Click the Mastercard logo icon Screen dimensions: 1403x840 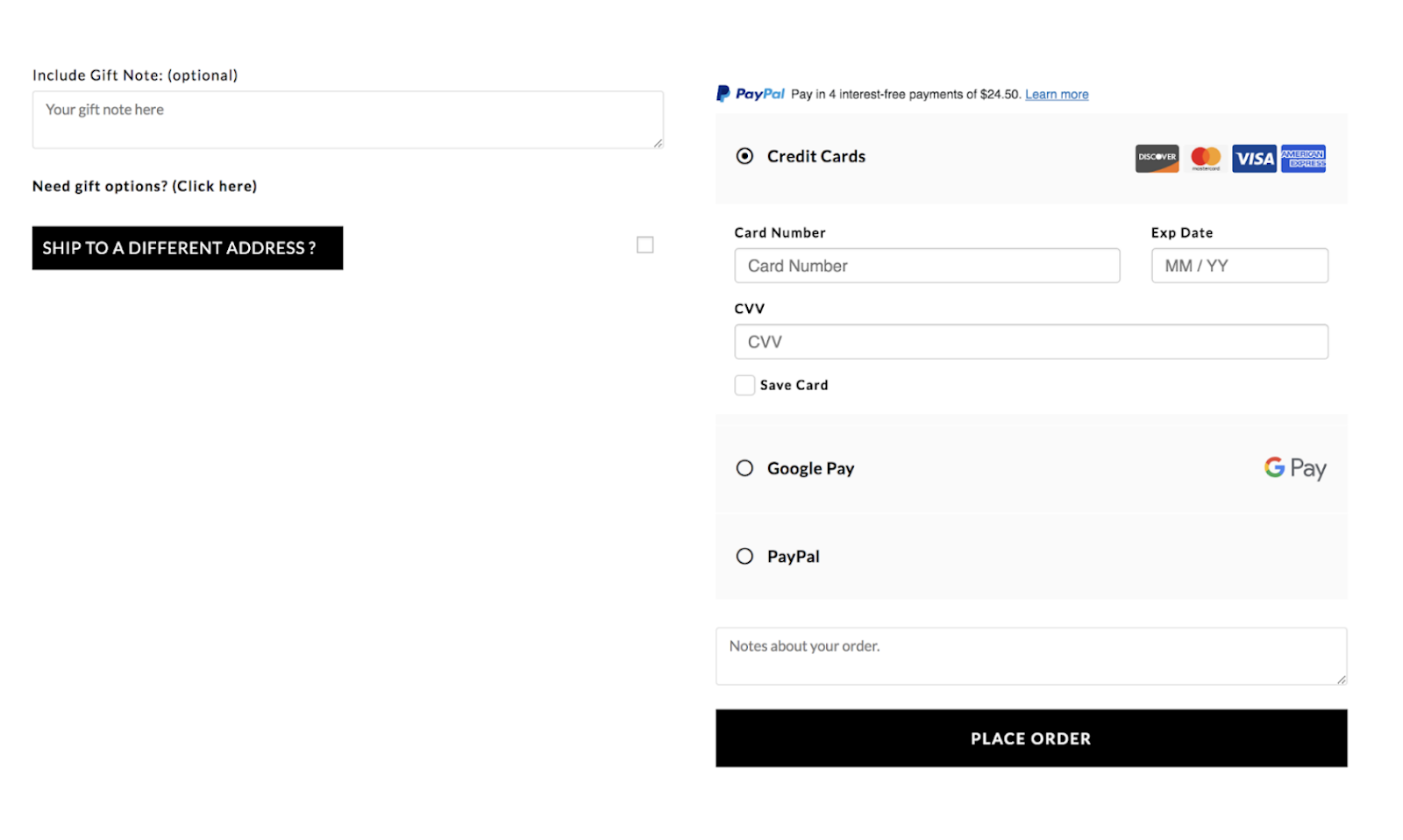[1206, 159]
